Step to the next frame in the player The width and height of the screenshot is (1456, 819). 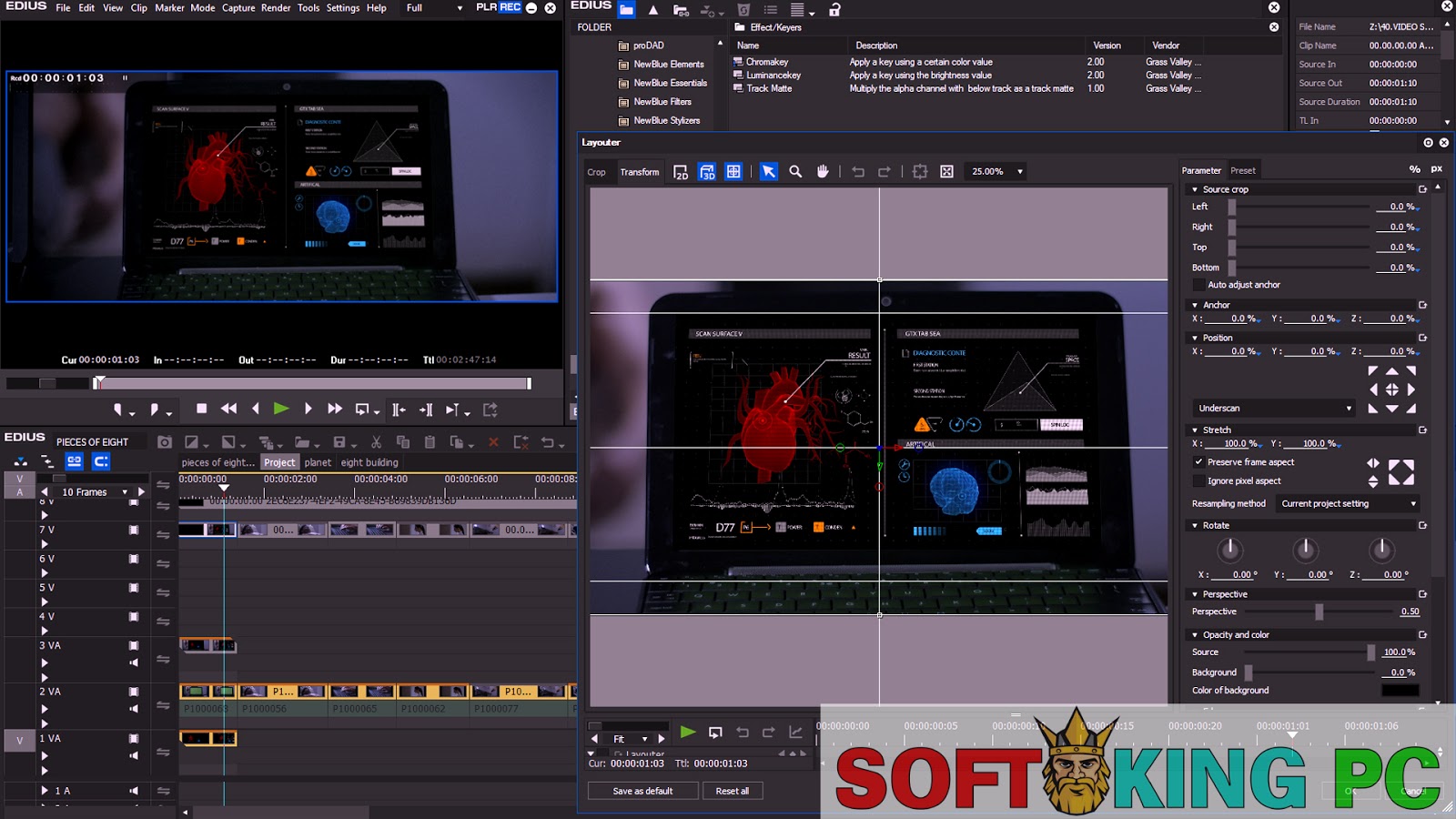click(308, 409)
